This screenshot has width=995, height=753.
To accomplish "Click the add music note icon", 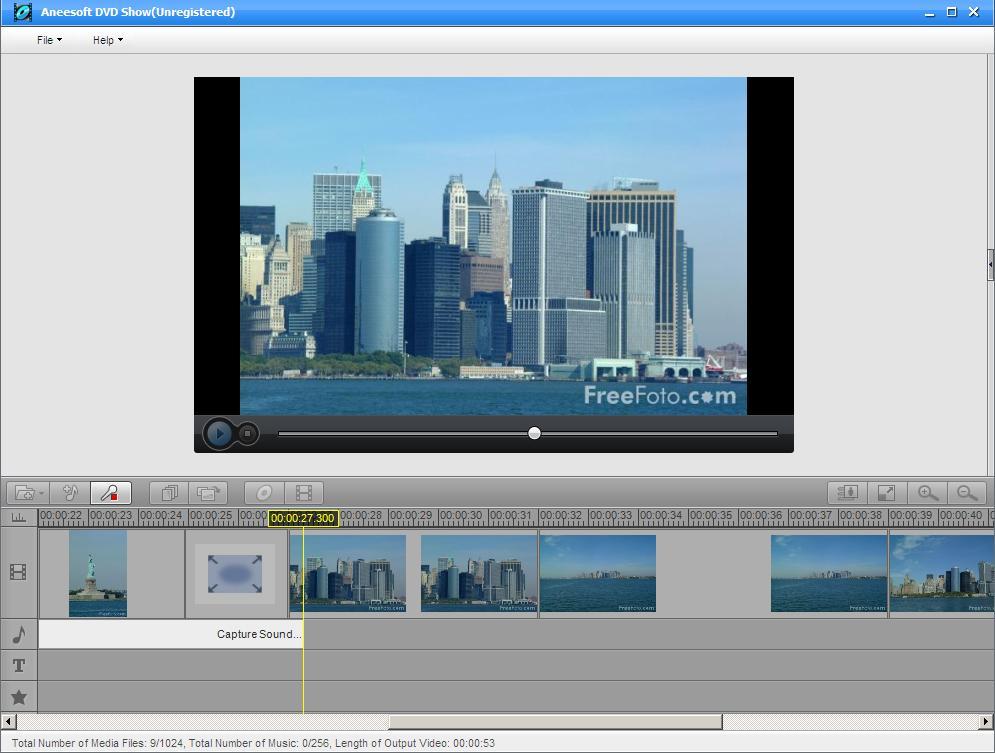I will click(70, 493).
